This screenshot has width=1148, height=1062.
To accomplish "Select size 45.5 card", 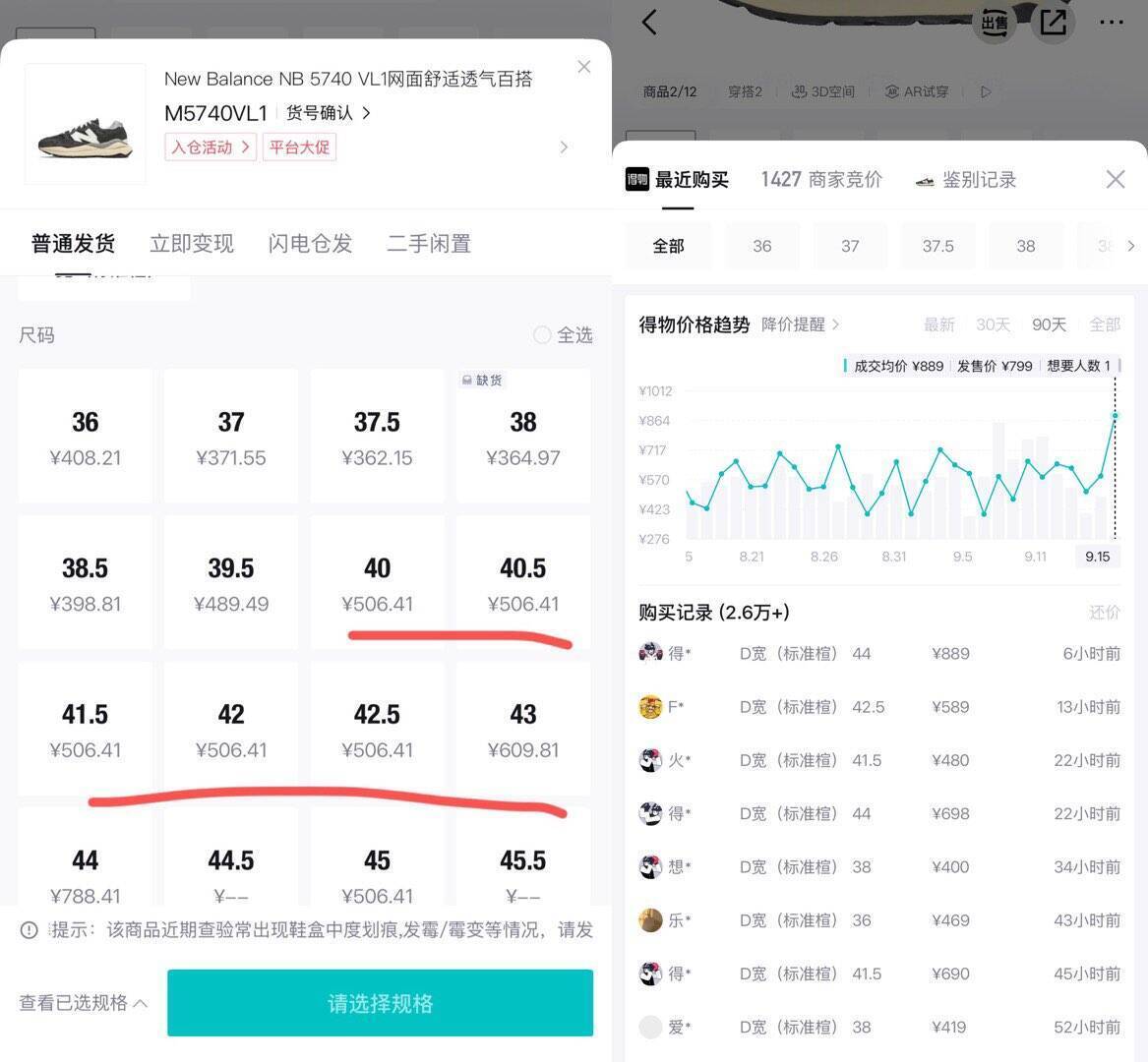I will pos(522,856).
